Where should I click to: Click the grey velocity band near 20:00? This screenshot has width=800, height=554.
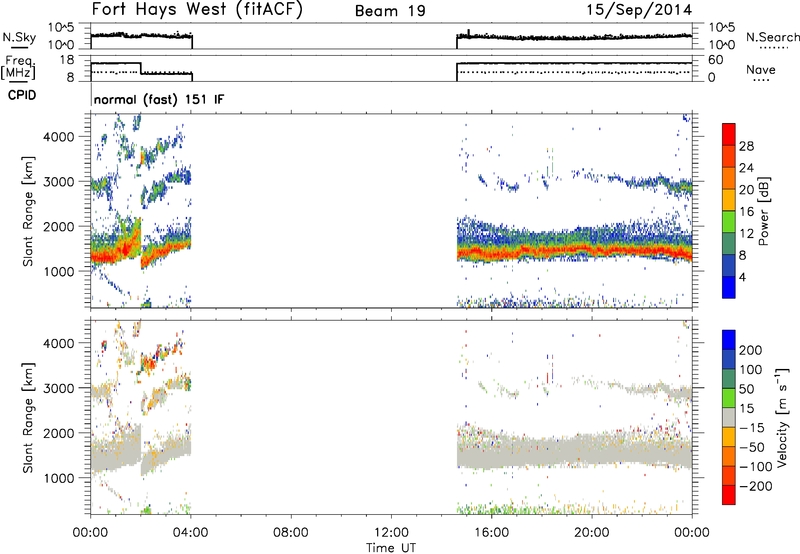[592, 450]
